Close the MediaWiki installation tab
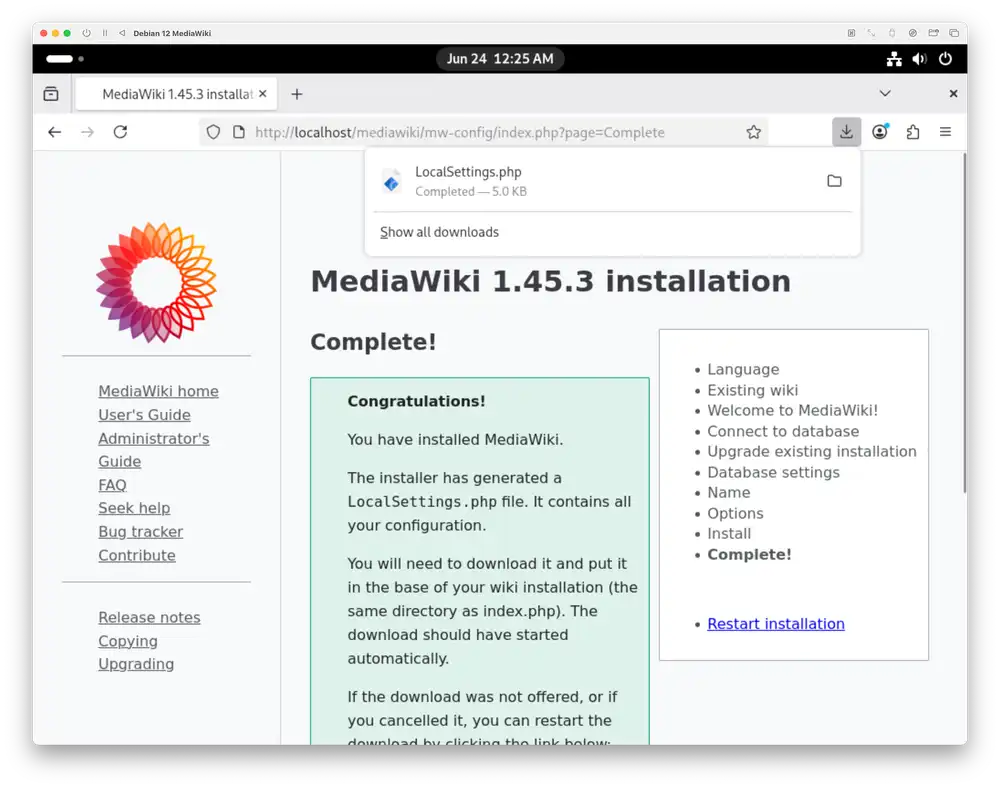The width and height of the screenshot is (1000, 788). click(x=263, y=94)
